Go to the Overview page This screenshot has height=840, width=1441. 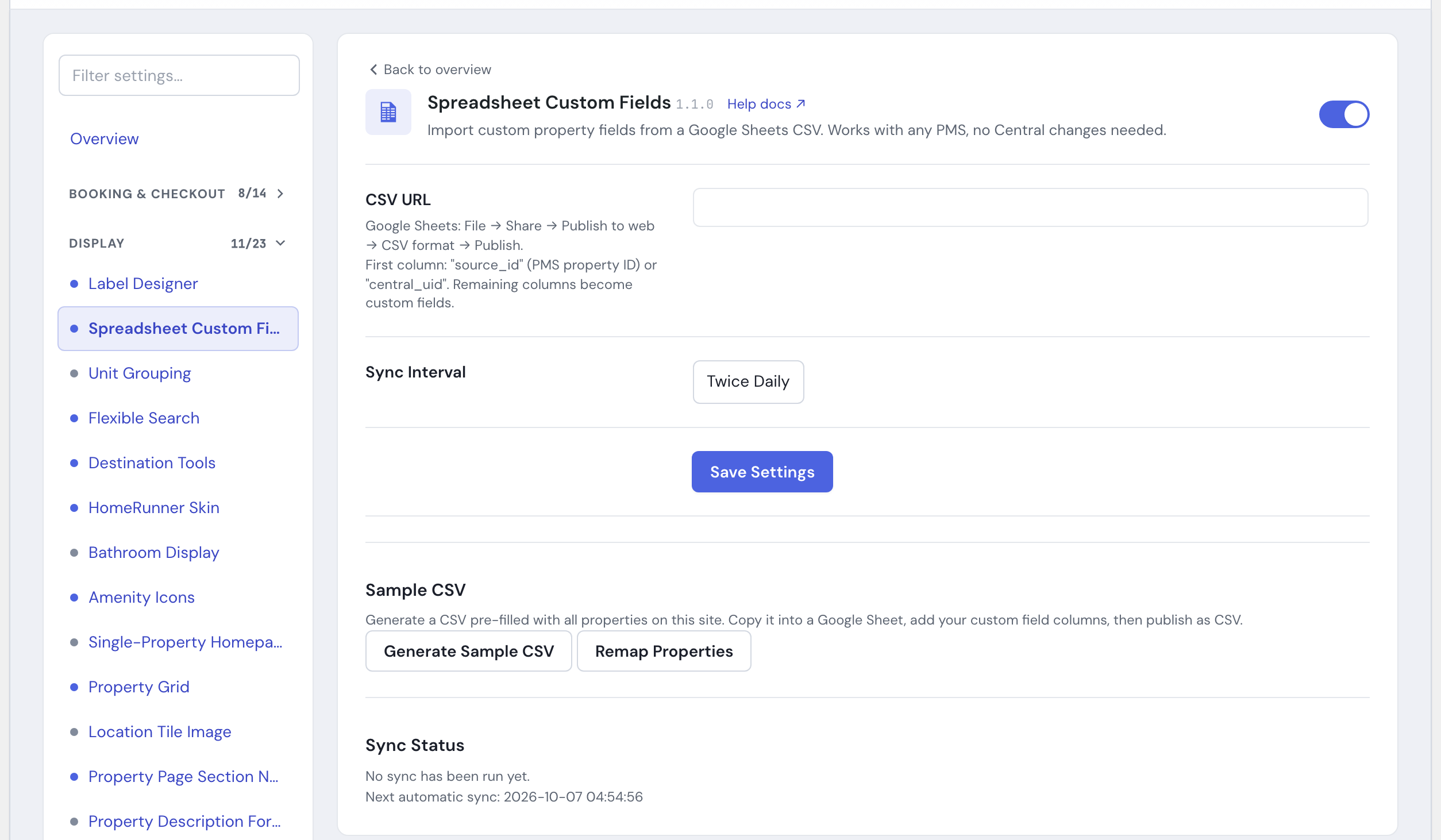click(104, 138)
